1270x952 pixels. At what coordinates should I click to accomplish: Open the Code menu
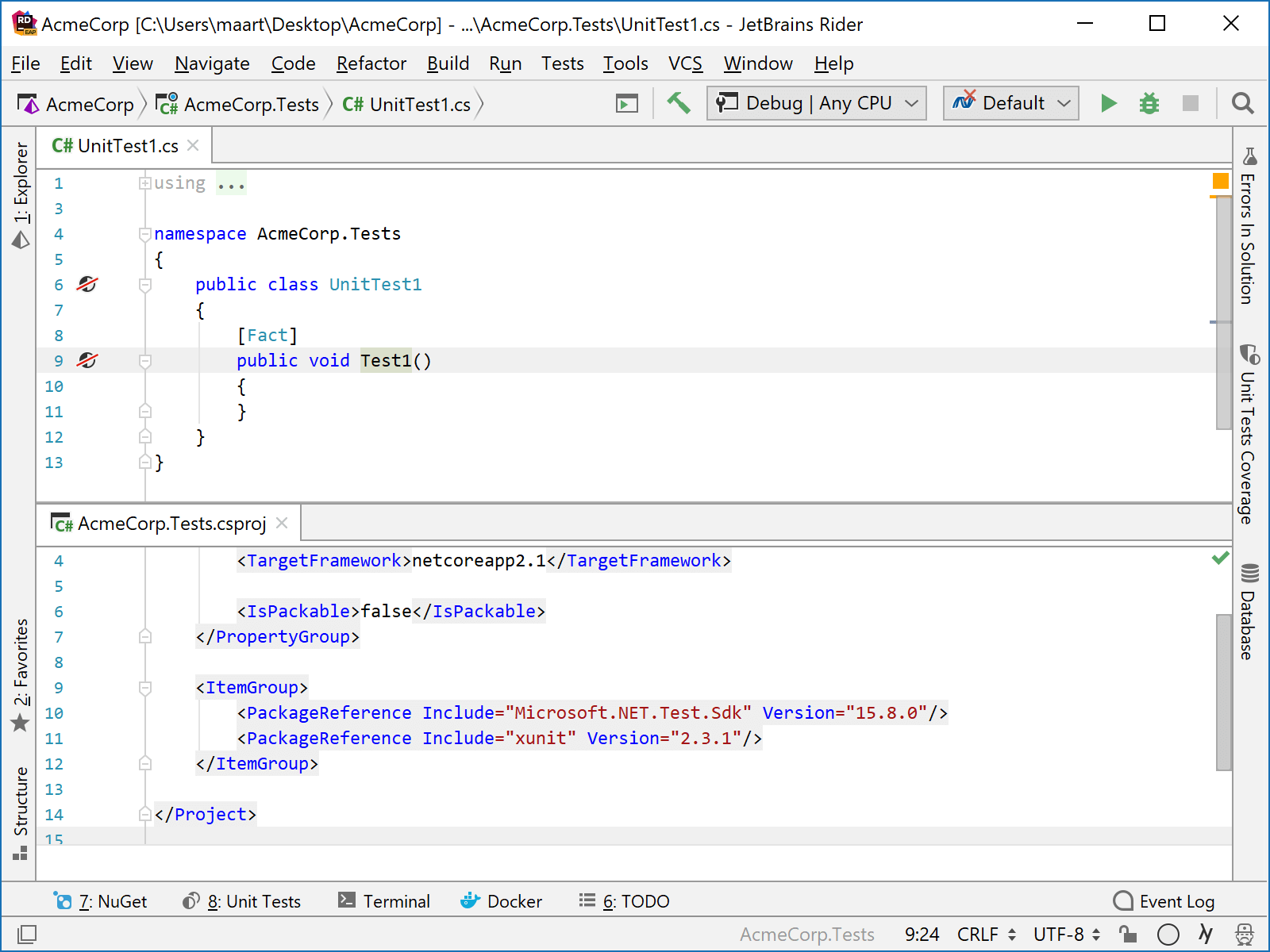tap(293, 63)
